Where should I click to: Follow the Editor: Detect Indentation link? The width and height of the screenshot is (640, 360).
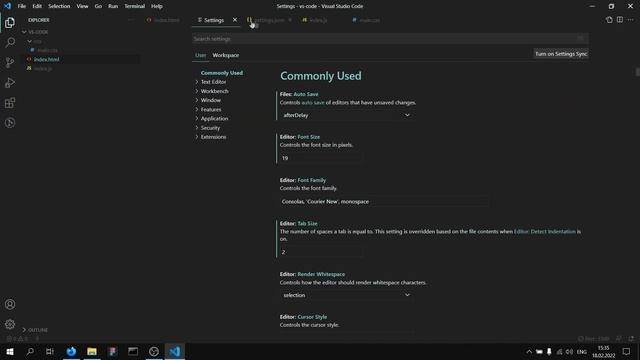[x=544, y=231]
